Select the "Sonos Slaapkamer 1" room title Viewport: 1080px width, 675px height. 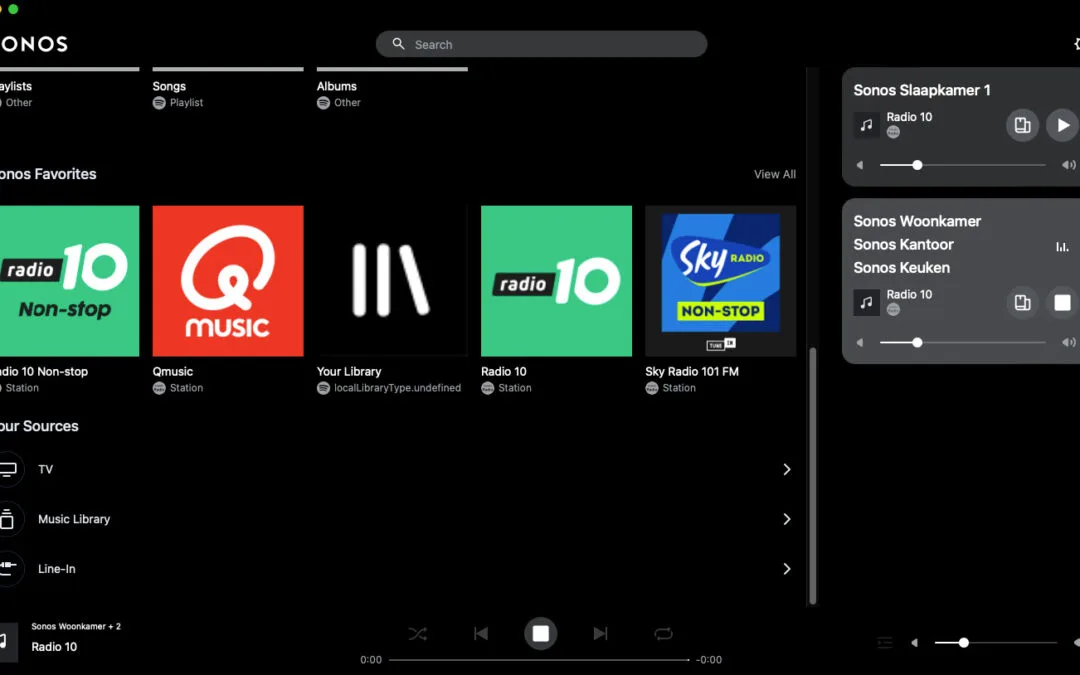(922, 90)
